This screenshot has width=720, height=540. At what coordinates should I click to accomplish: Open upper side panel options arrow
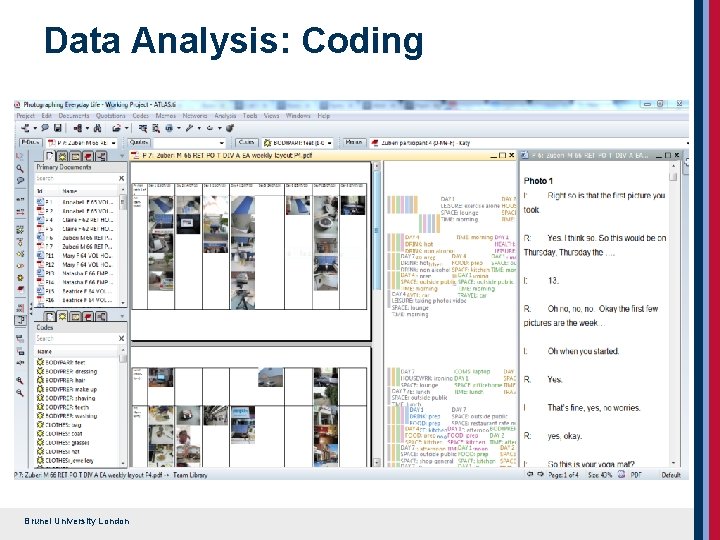coord(121,156)
